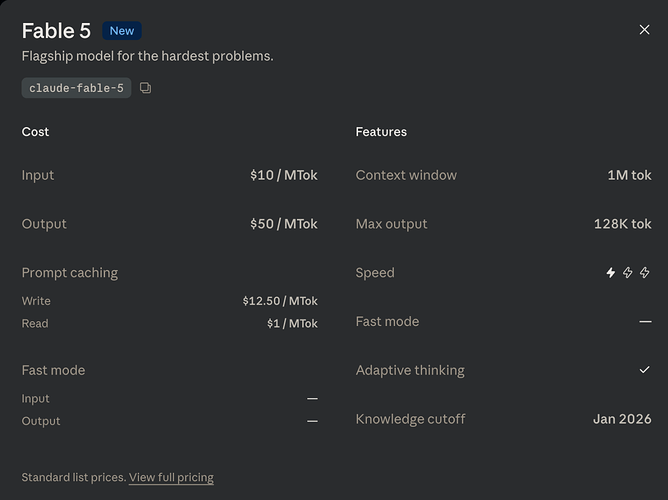Viewport: 668px width, 500px height.
Task: Click the 128K tok max output value
Action: point(622,224)
